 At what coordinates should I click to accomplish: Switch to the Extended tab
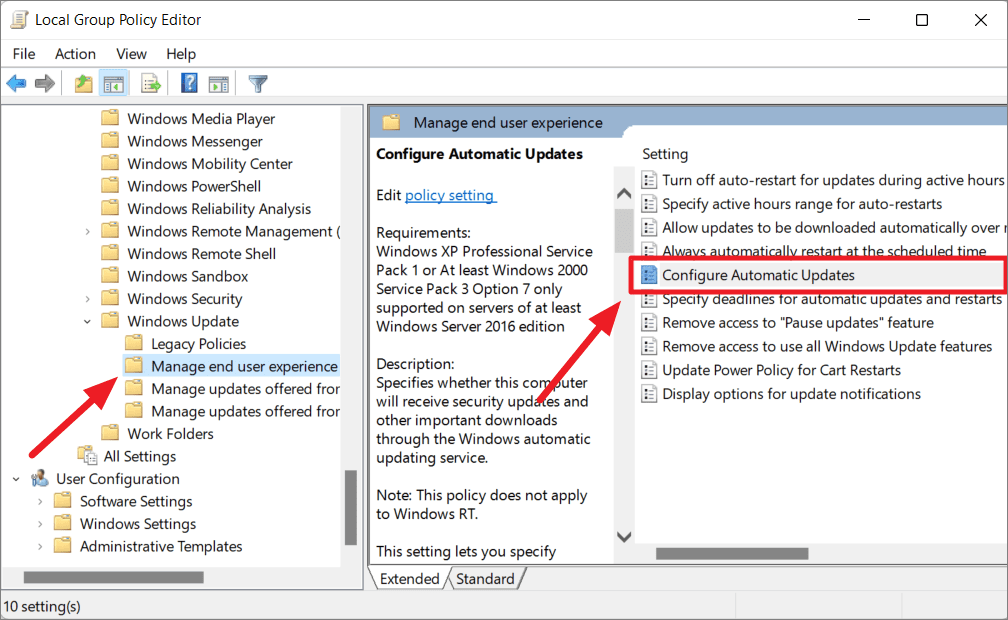pos(409,578)
